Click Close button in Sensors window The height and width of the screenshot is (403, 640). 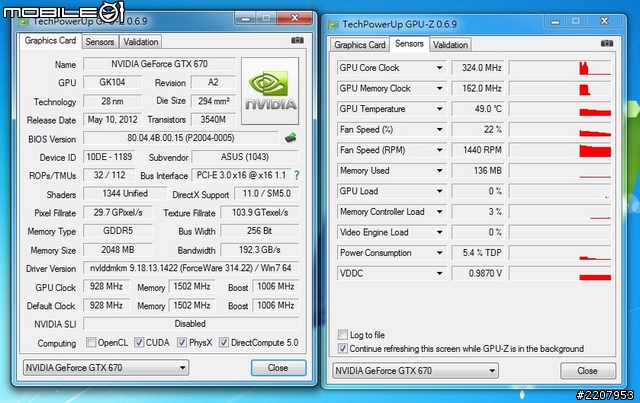click(x=588, y=371)
